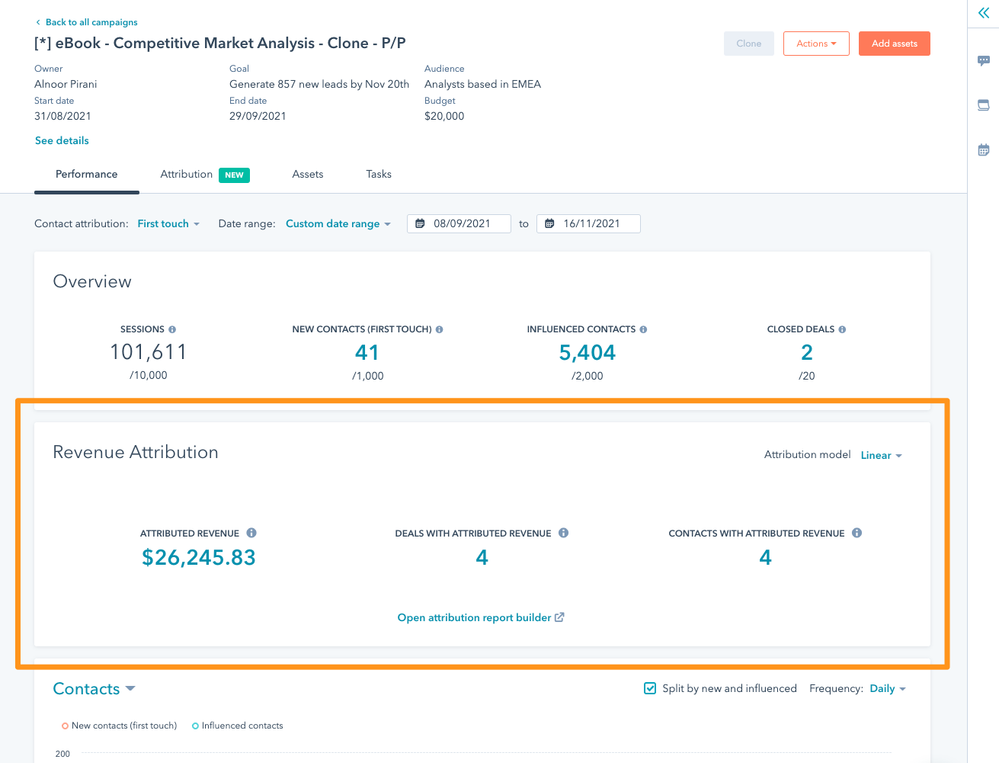Toggle New contacts (first touch) legend series
This screenshot has height=763, width=999.
[119, 725]
